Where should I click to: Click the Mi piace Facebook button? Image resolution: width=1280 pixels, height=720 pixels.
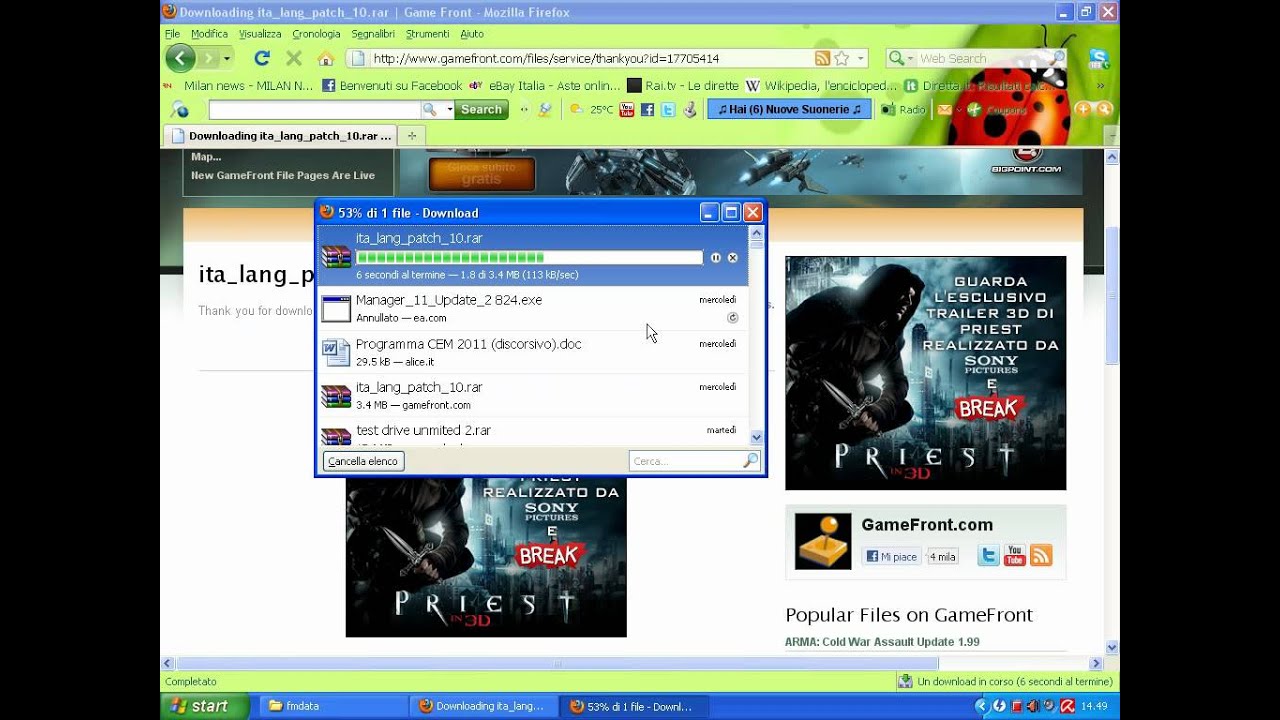coord(892,557)
